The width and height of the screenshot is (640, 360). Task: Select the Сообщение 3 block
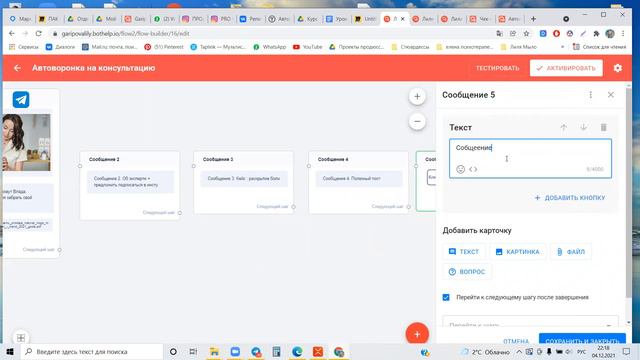[244, 182]
